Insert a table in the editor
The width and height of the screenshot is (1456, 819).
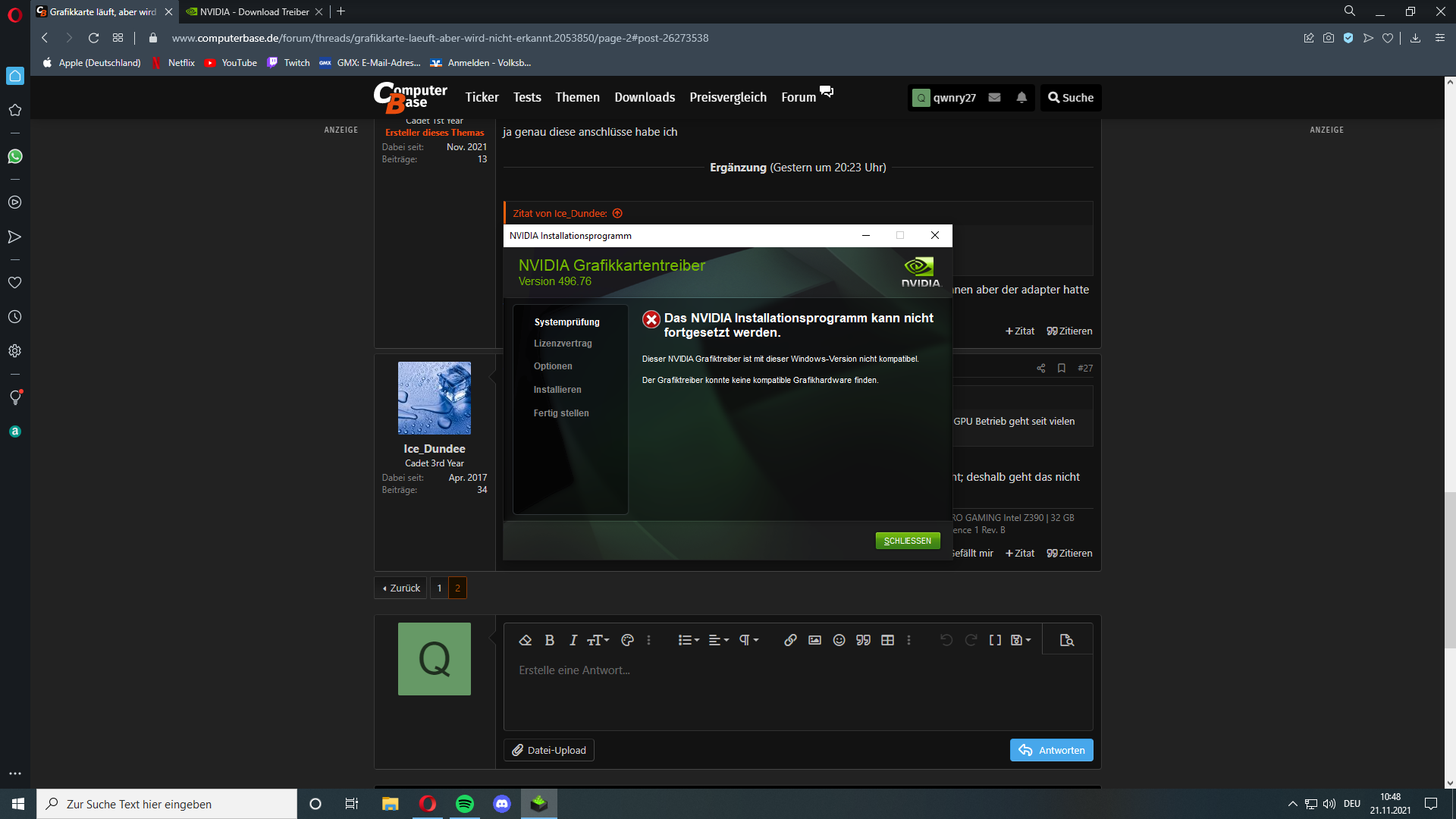pyautogui.click(x=887, y=640)
